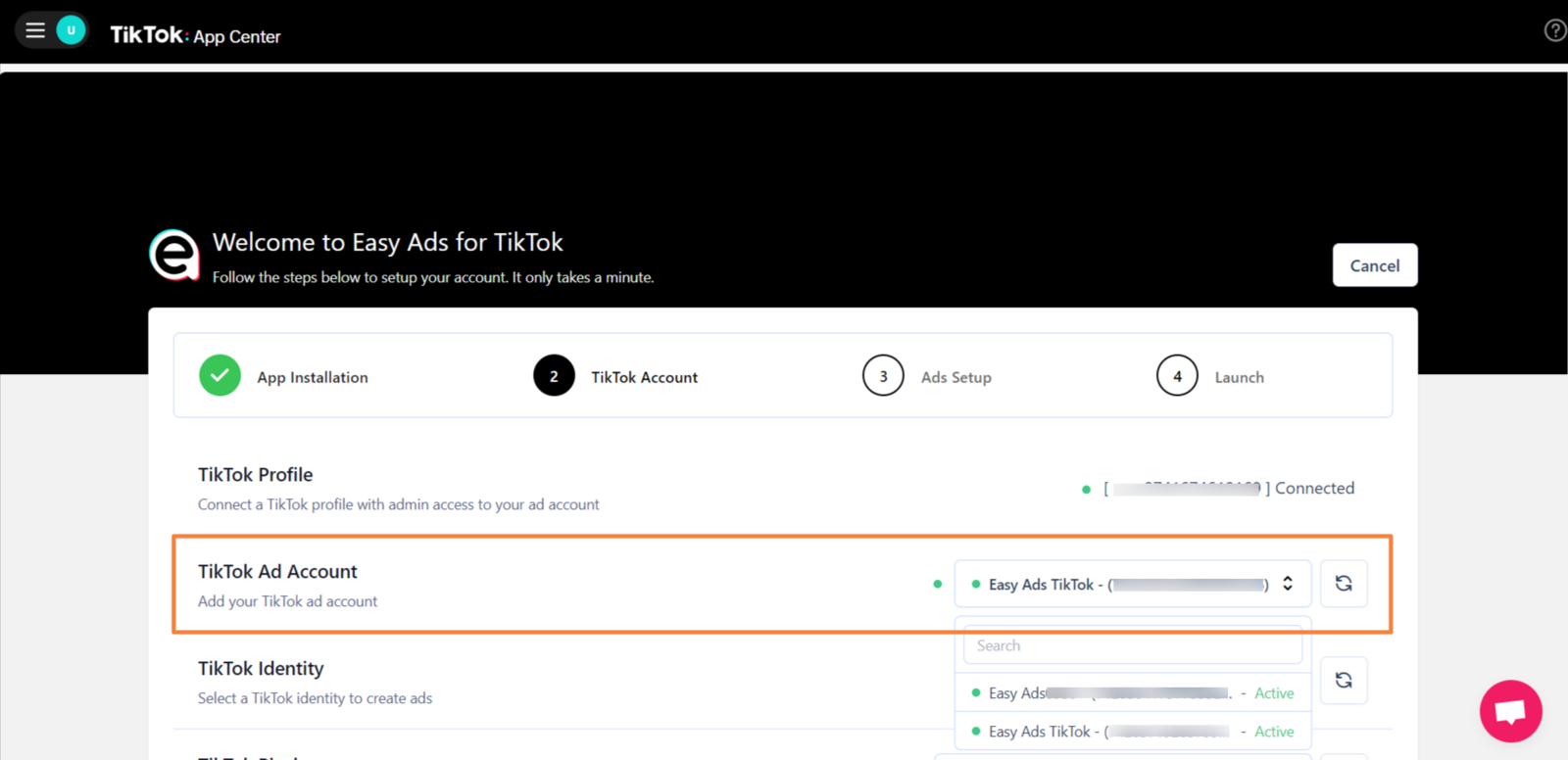The width and height of the screenshot is (1568, 760).
Task: Click the 'Add your TikTok ad account' text
Action: point(287,601)
